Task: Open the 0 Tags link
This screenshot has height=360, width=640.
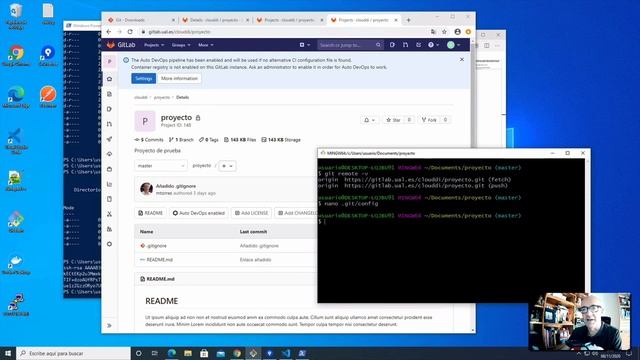Action: (209, 140)
